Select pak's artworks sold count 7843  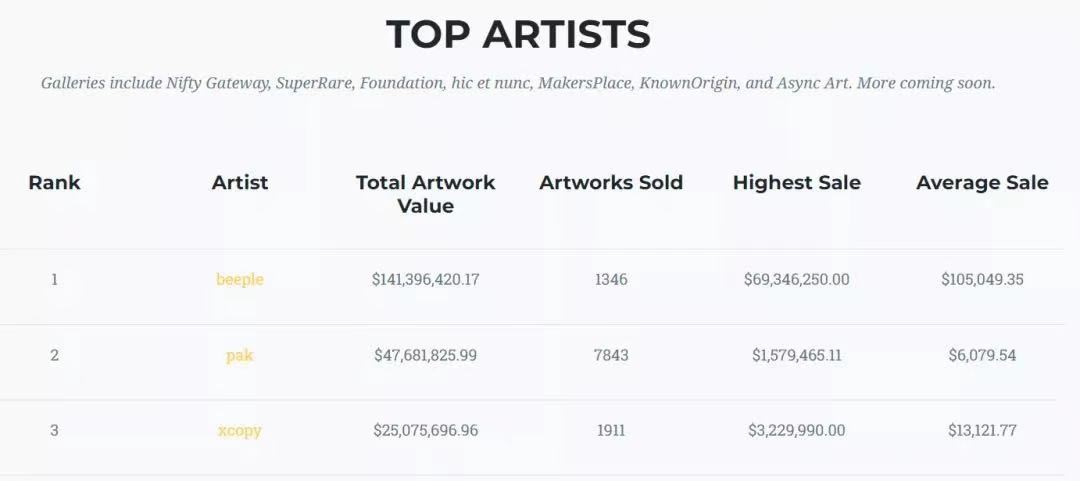(x=611, y=356)
